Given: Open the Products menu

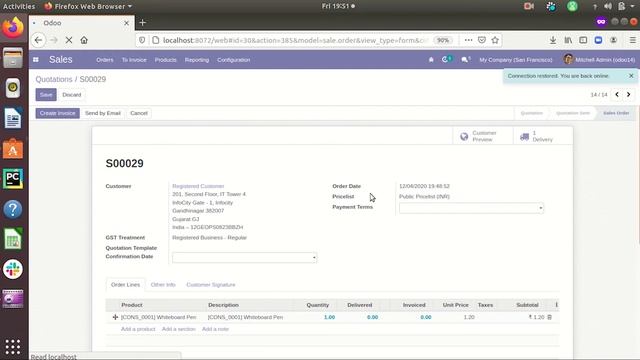Looking at the screenshot, I should pos(166,60).
